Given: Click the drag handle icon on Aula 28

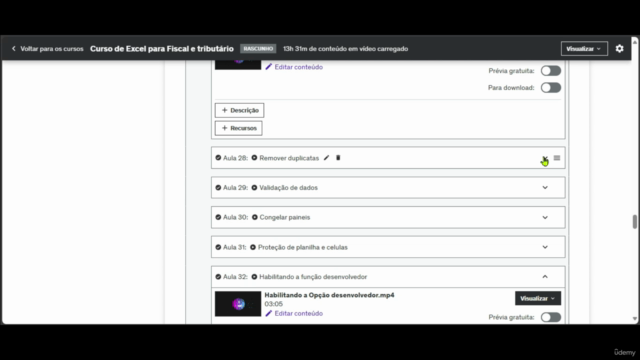Looking at the screenshot, I should point(557,158).
